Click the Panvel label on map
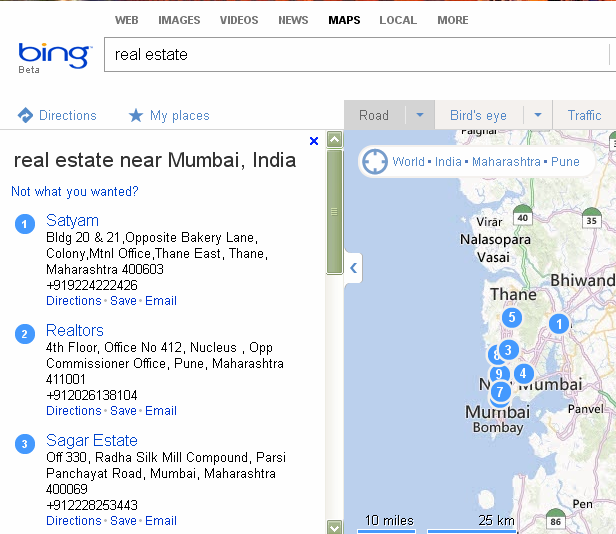The image size is (616, 534). (585, 409)
